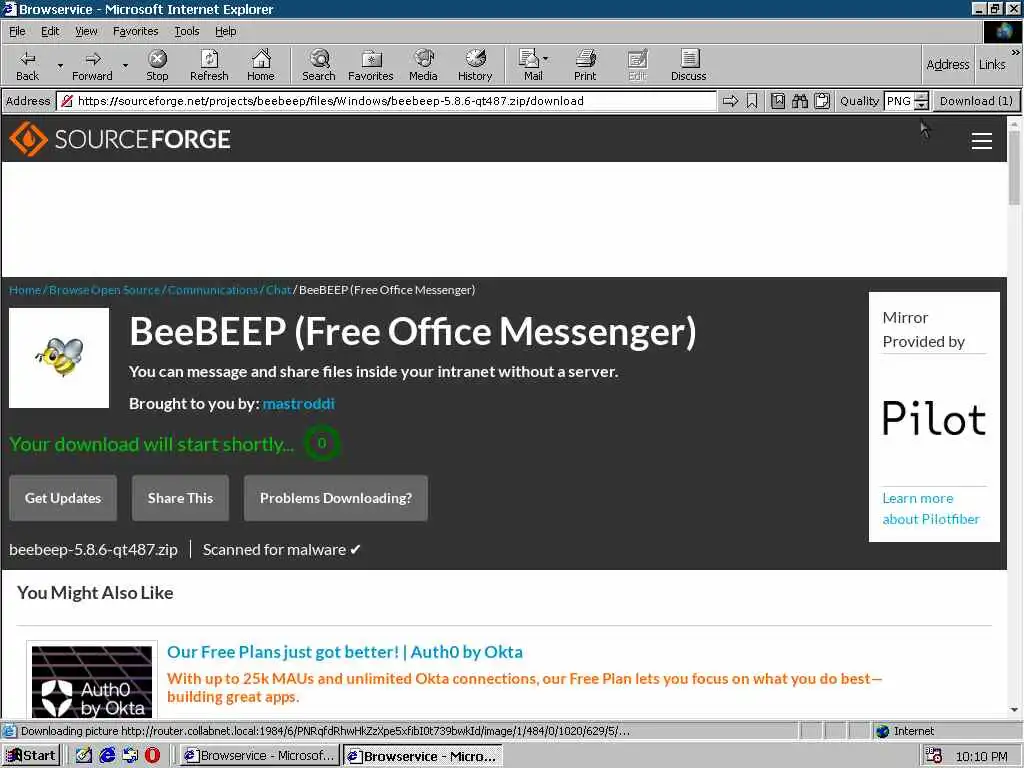Click the vertical scrollbar thumb
The height and width of the screenshot is (768, 1024).
(1014, 167)
